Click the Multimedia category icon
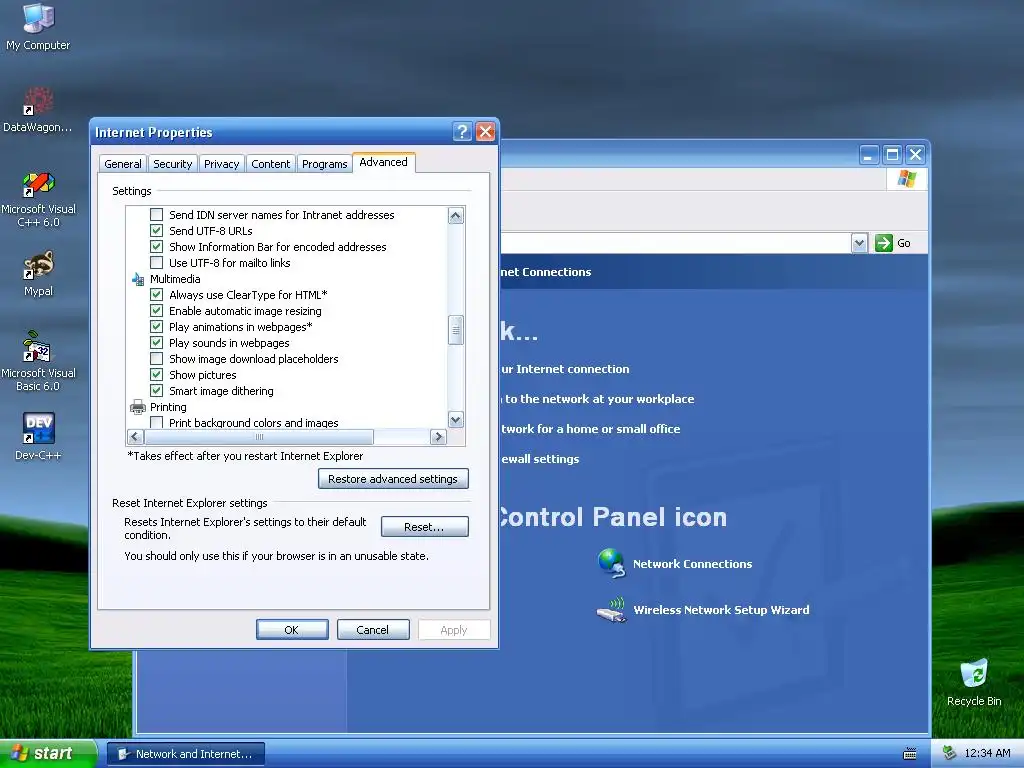The height and width of the screenshot is (768, 1024). click(138, 279)
